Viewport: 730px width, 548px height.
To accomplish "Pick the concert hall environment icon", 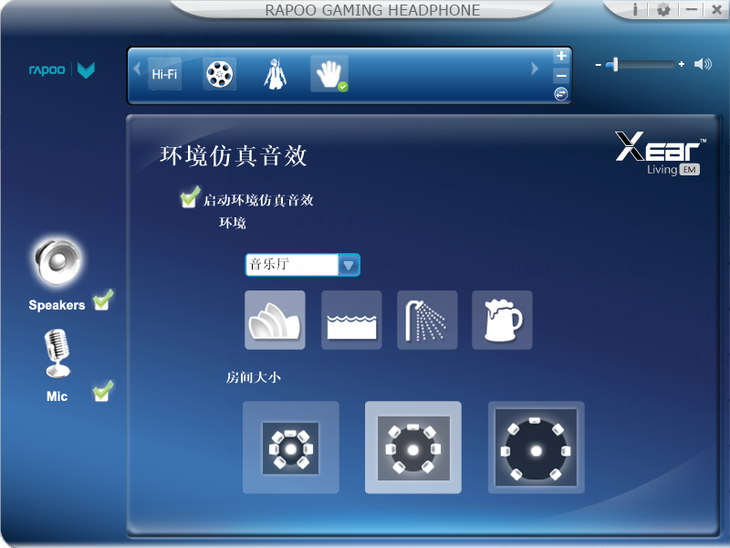I will click(275, 320).
